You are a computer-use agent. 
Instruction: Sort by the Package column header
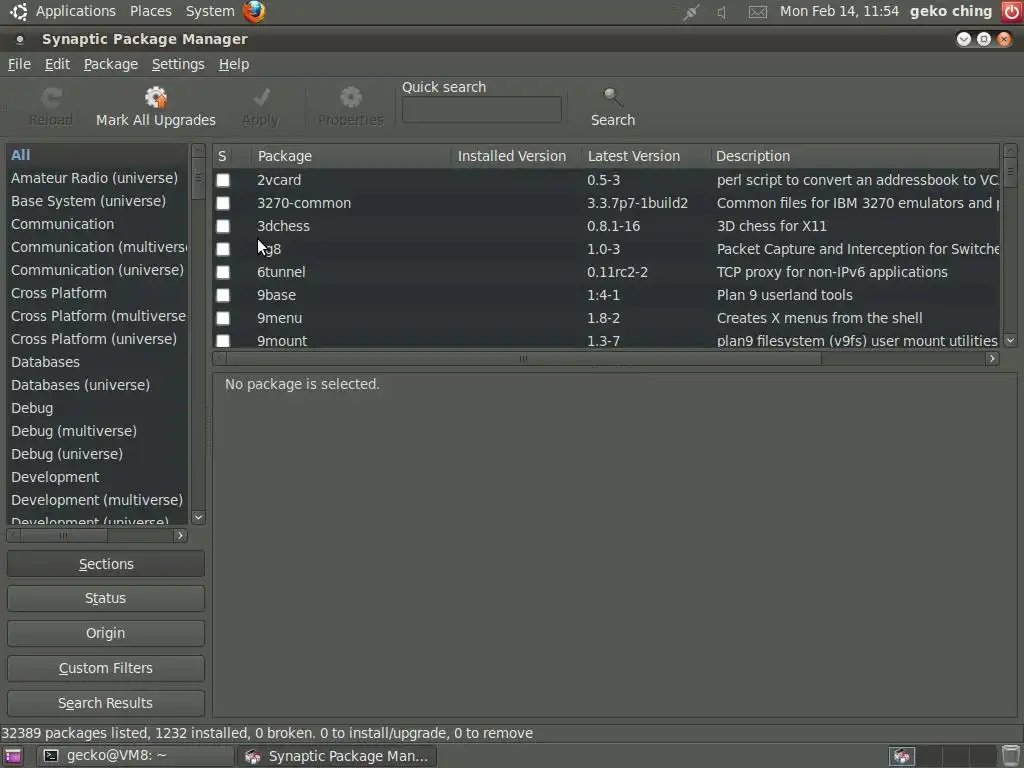351,156
